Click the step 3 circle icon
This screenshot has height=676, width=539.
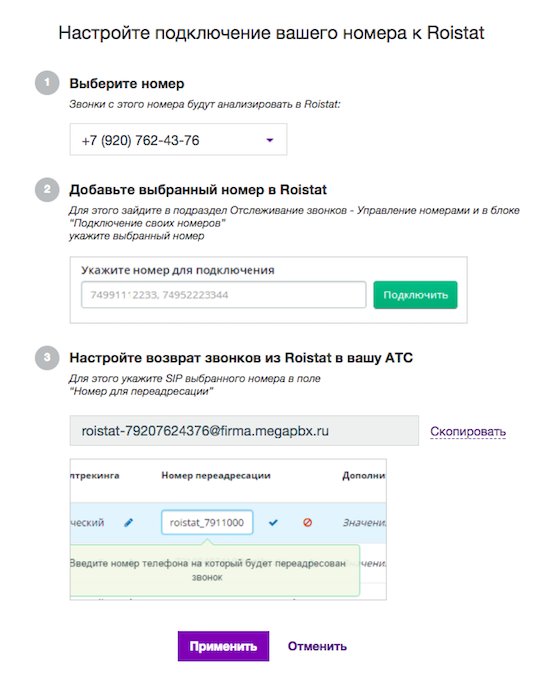[47, 357]
